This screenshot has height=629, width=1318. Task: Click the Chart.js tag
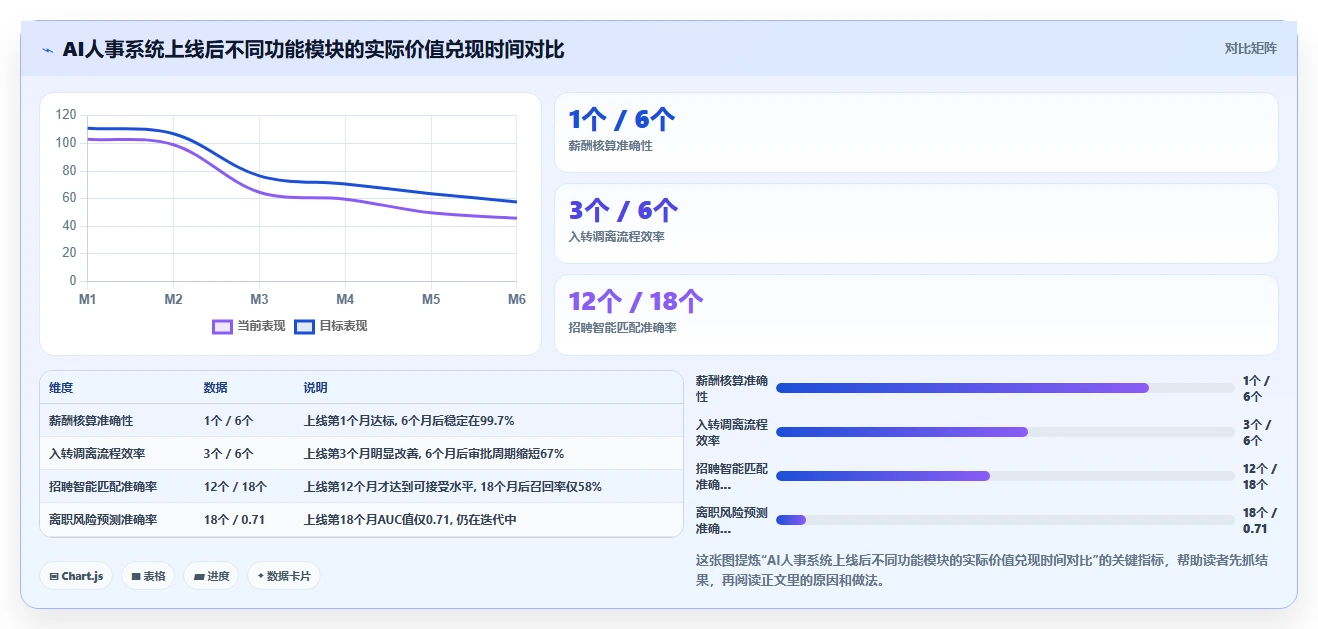click(76, 576)
